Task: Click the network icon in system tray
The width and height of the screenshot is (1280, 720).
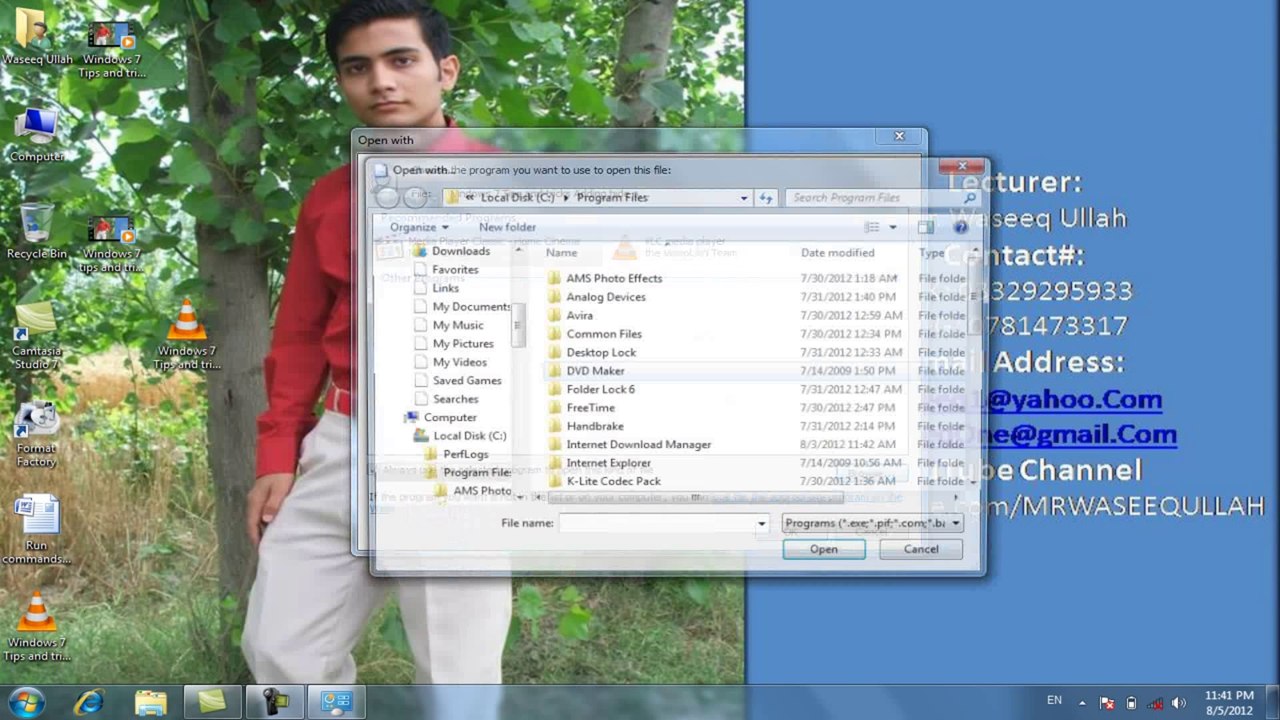Action: point(1155,702)
